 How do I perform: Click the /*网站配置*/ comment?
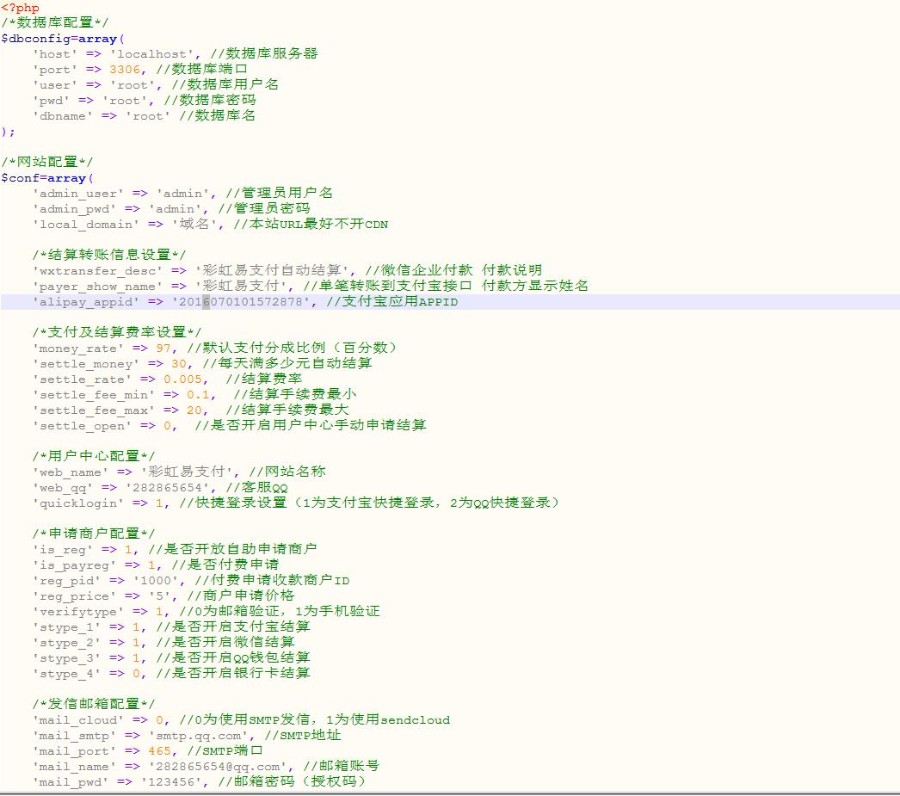tap(47, 162)
